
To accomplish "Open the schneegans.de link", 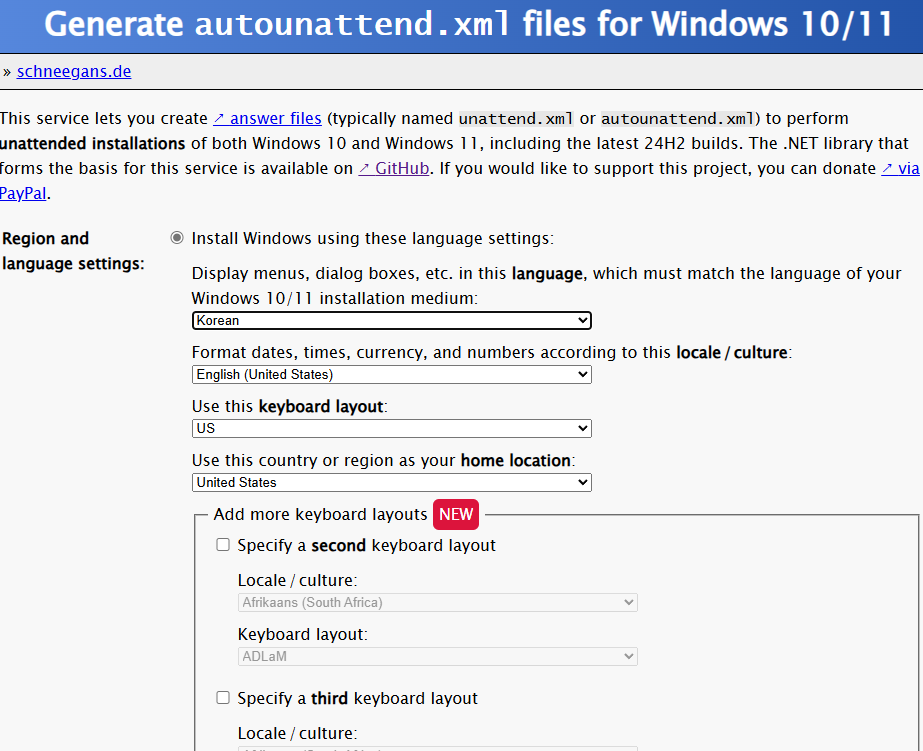I will (73, 71).
